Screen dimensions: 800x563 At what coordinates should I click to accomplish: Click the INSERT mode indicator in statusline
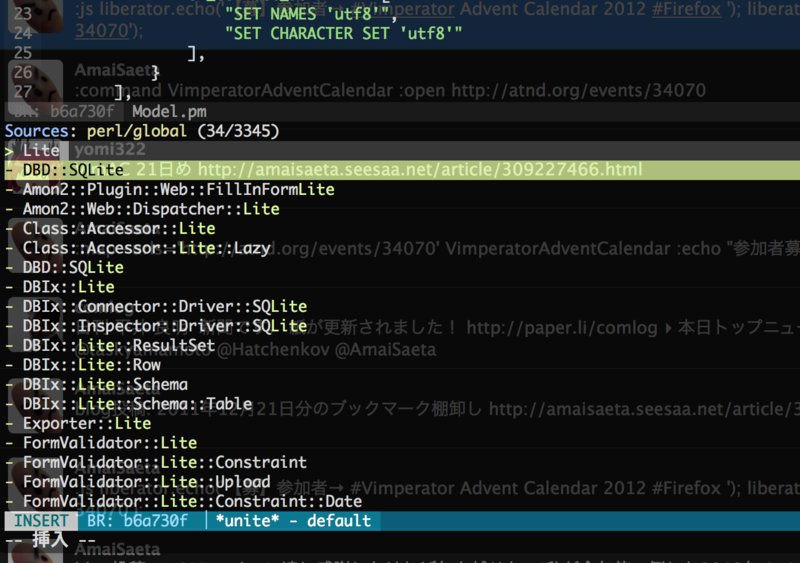(x=41, y=521)
